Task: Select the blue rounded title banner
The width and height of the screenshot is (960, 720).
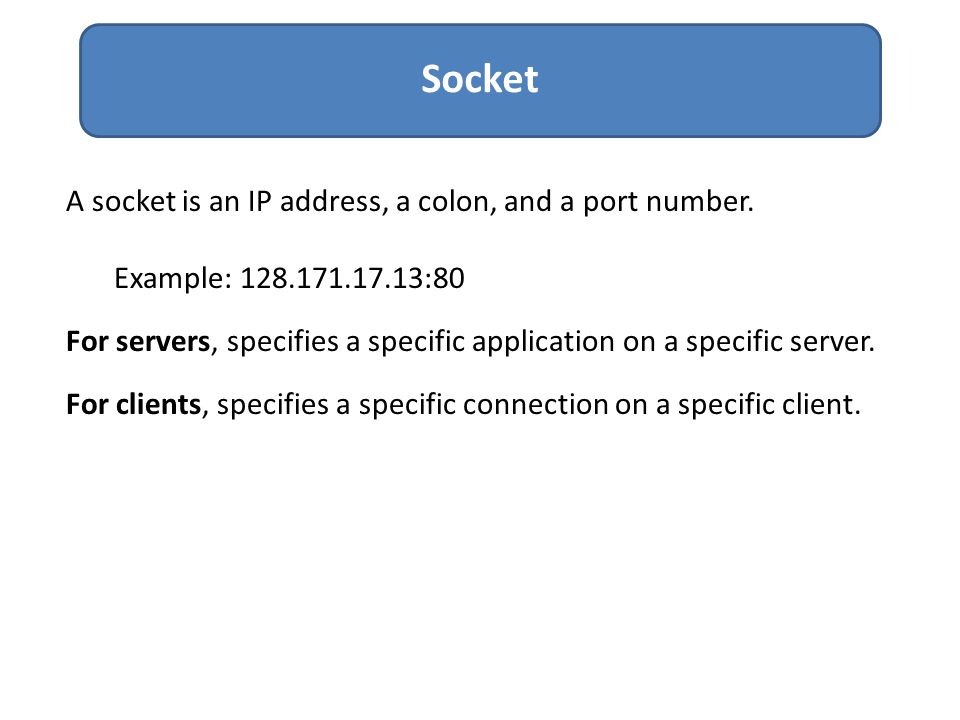Action: [480, 80]
